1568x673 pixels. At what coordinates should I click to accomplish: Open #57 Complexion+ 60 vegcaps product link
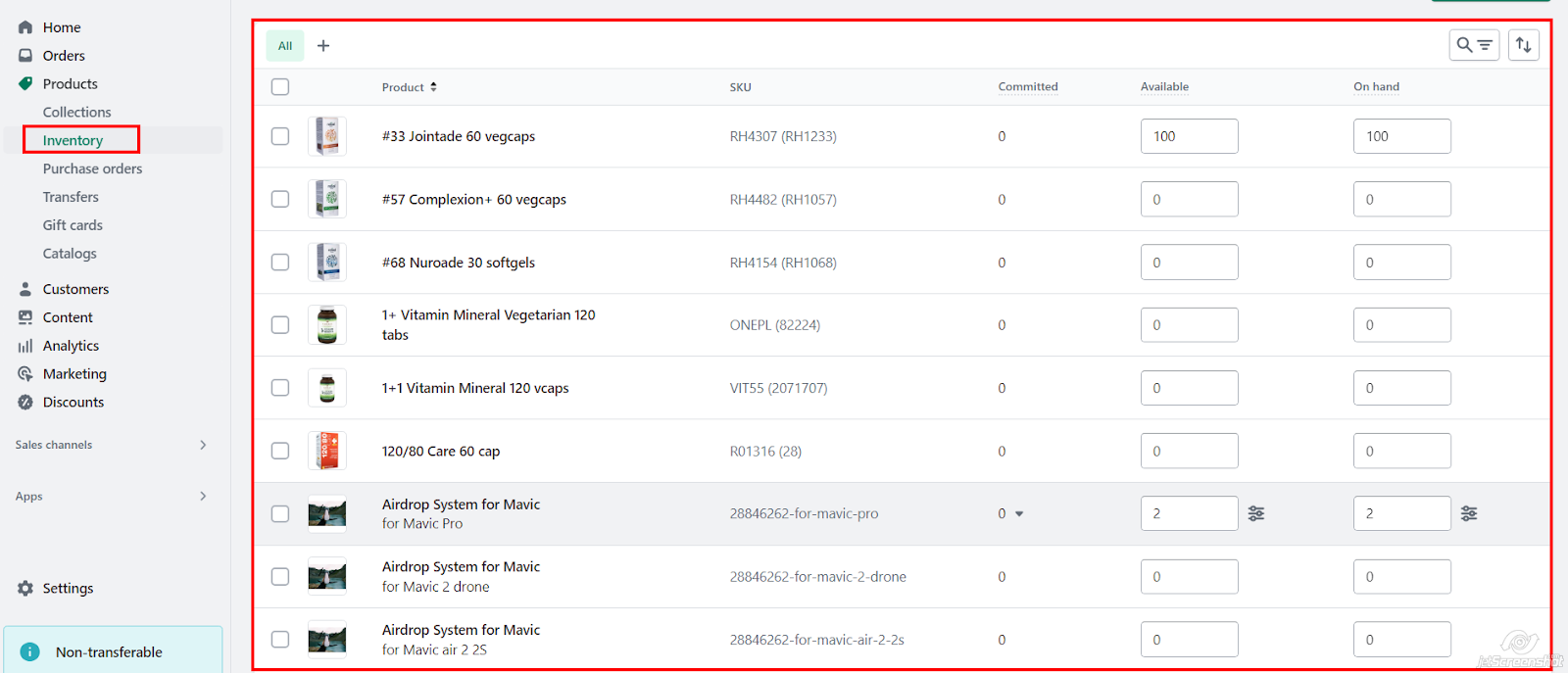473,200
